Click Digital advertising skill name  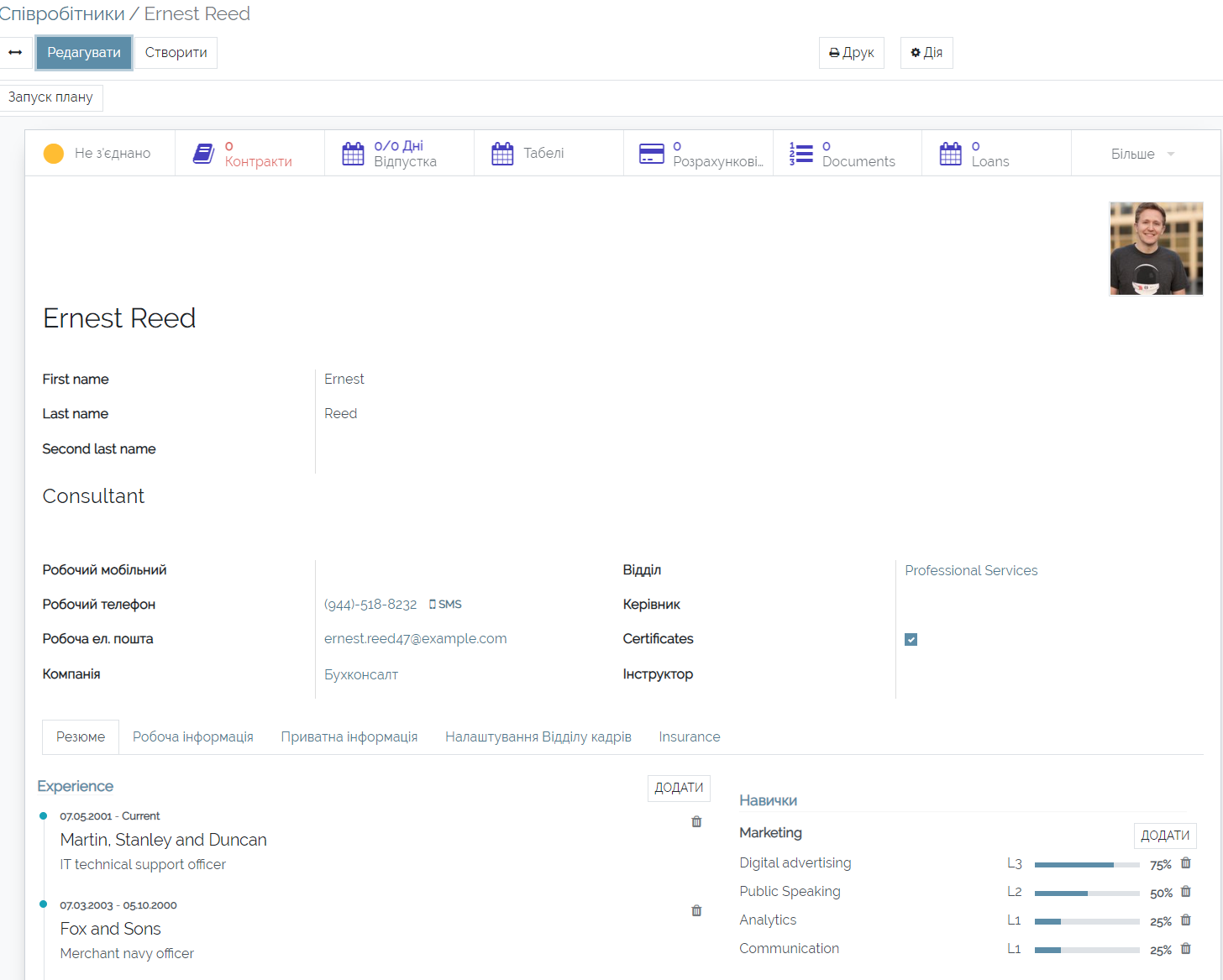click(x=795, y=862)
